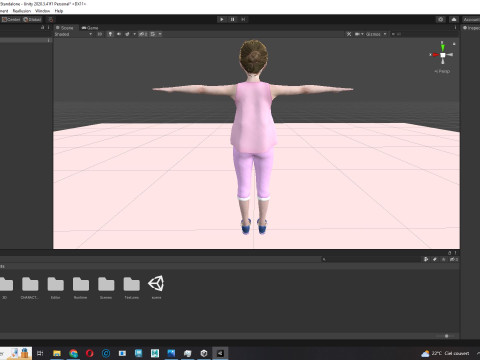
Task: Open the Collab services icon in the top toolbar
Action: (x=441, y=19)
